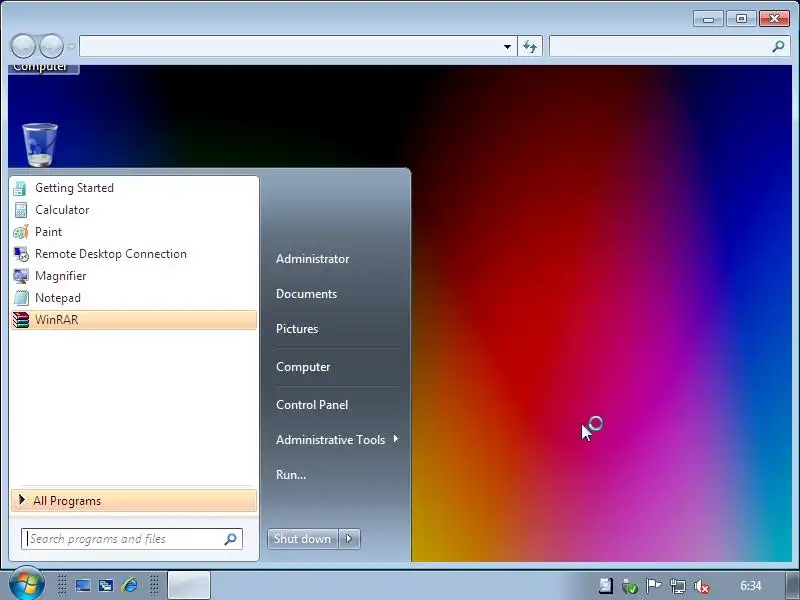Screen dimensions: 800x600
Task: Click into the address bar field
Action: tap(290, 46)
